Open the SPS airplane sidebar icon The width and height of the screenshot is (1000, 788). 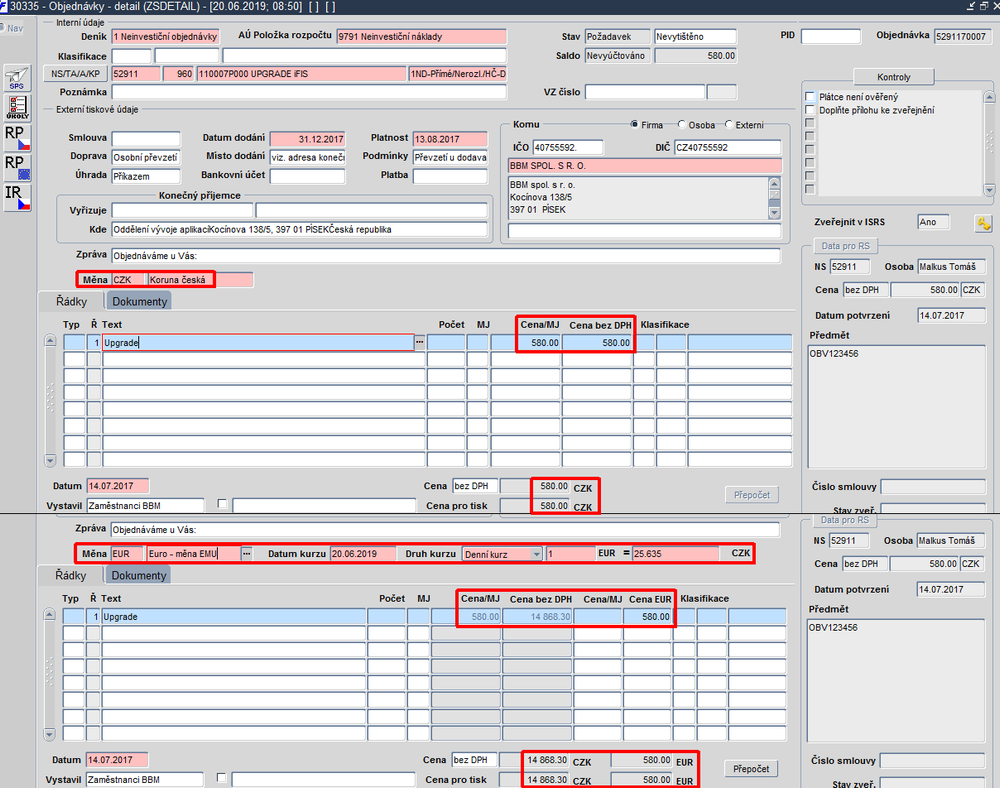17,78
